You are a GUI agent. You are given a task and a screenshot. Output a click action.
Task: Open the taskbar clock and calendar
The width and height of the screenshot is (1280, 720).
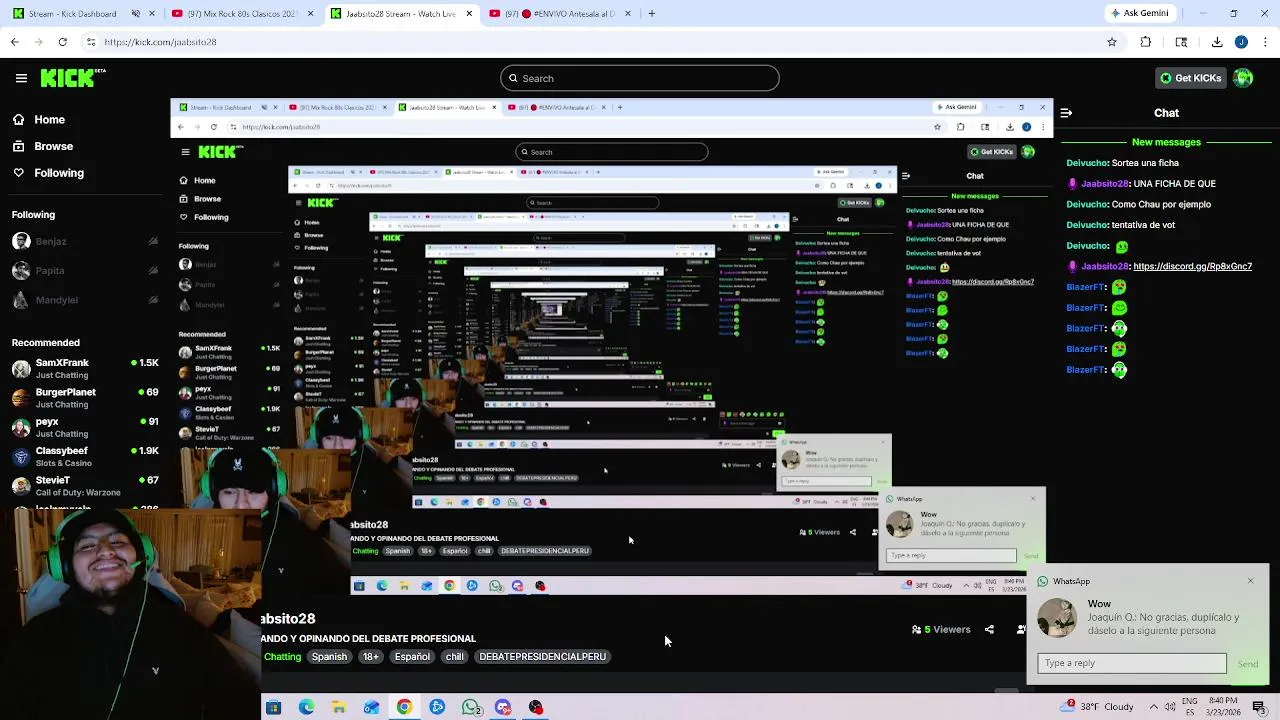coord(1225,707)
